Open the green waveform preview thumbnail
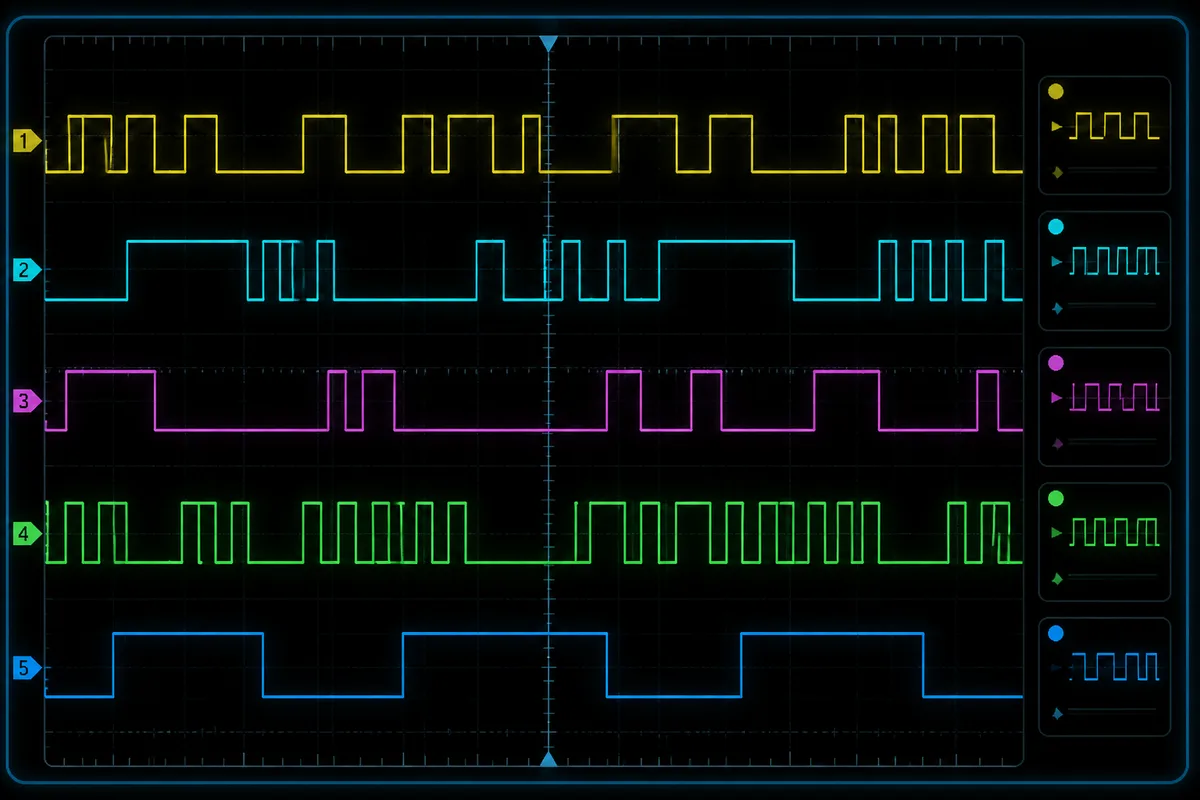 pyautogui.click(x=1115, y=531)
